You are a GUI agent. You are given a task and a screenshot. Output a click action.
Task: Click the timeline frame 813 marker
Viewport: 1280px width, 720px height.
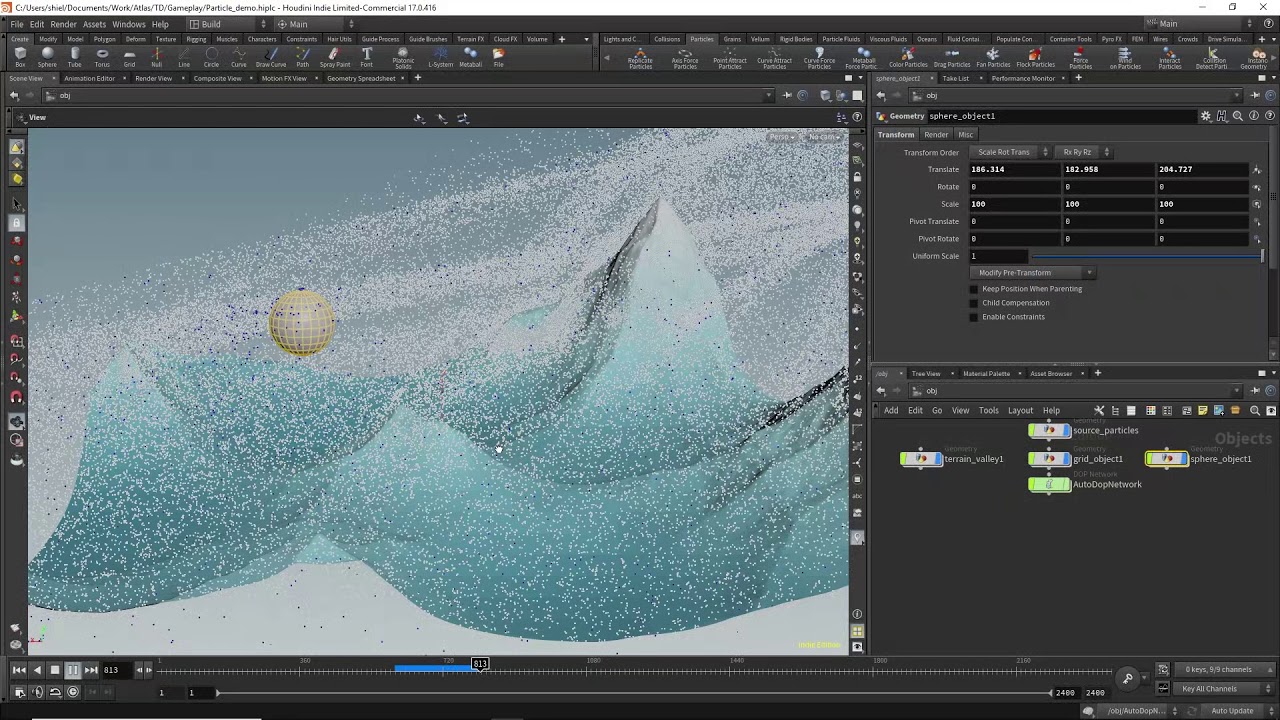click(480, 664)
